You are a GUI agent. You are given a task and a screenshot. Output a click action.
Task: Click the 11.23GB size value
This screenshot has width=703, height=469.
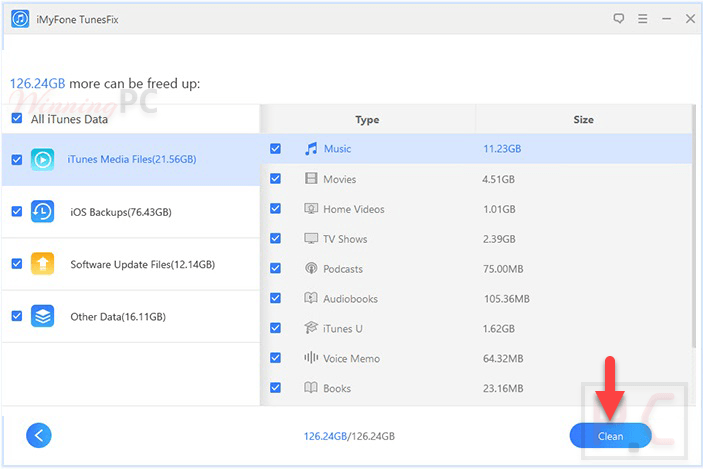click(x=502, y=149)
